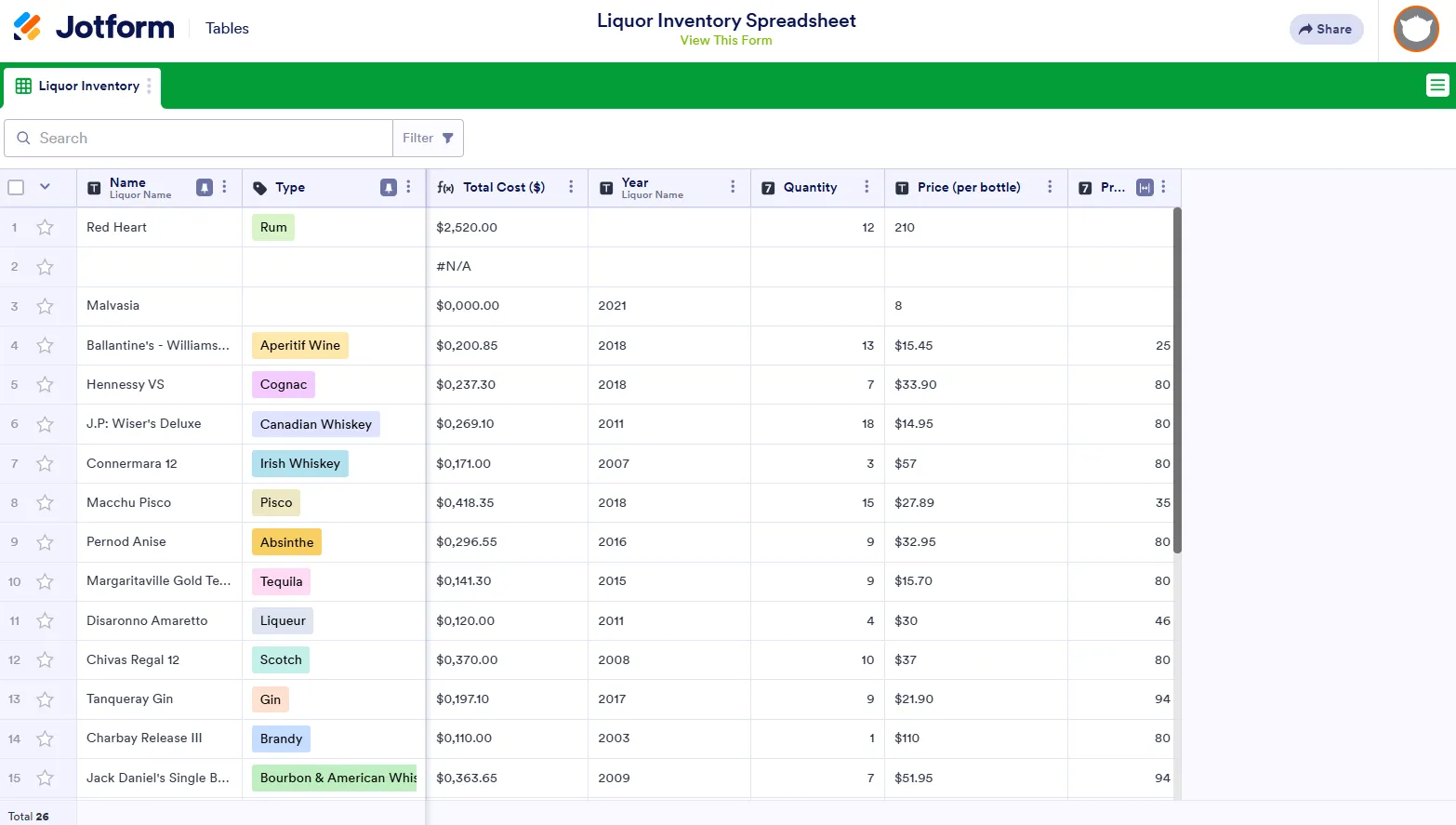Open the Filter dropdown
This screenshot has width=1456, height=825.
click(x=428, y=138)
